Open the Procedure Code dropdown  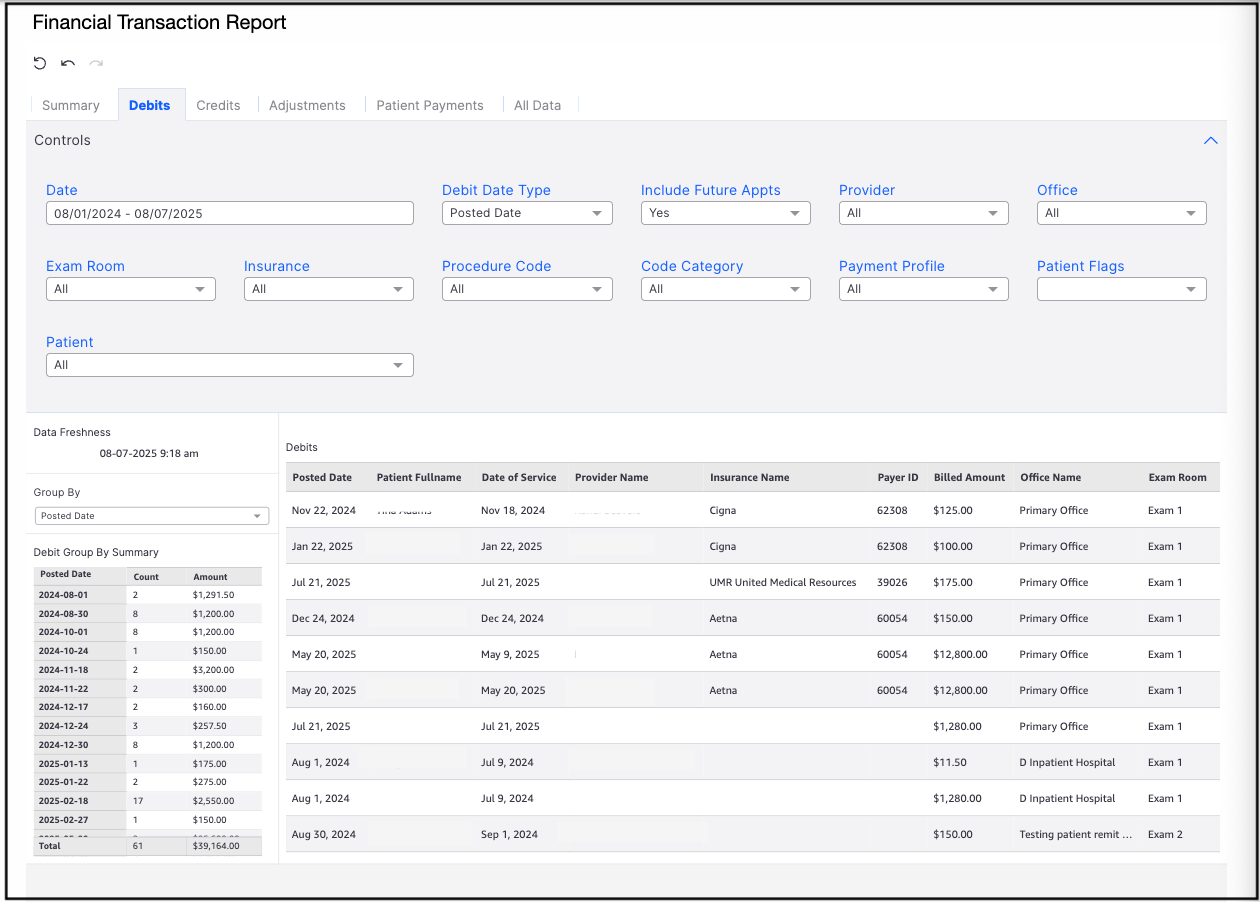[526, 289]
